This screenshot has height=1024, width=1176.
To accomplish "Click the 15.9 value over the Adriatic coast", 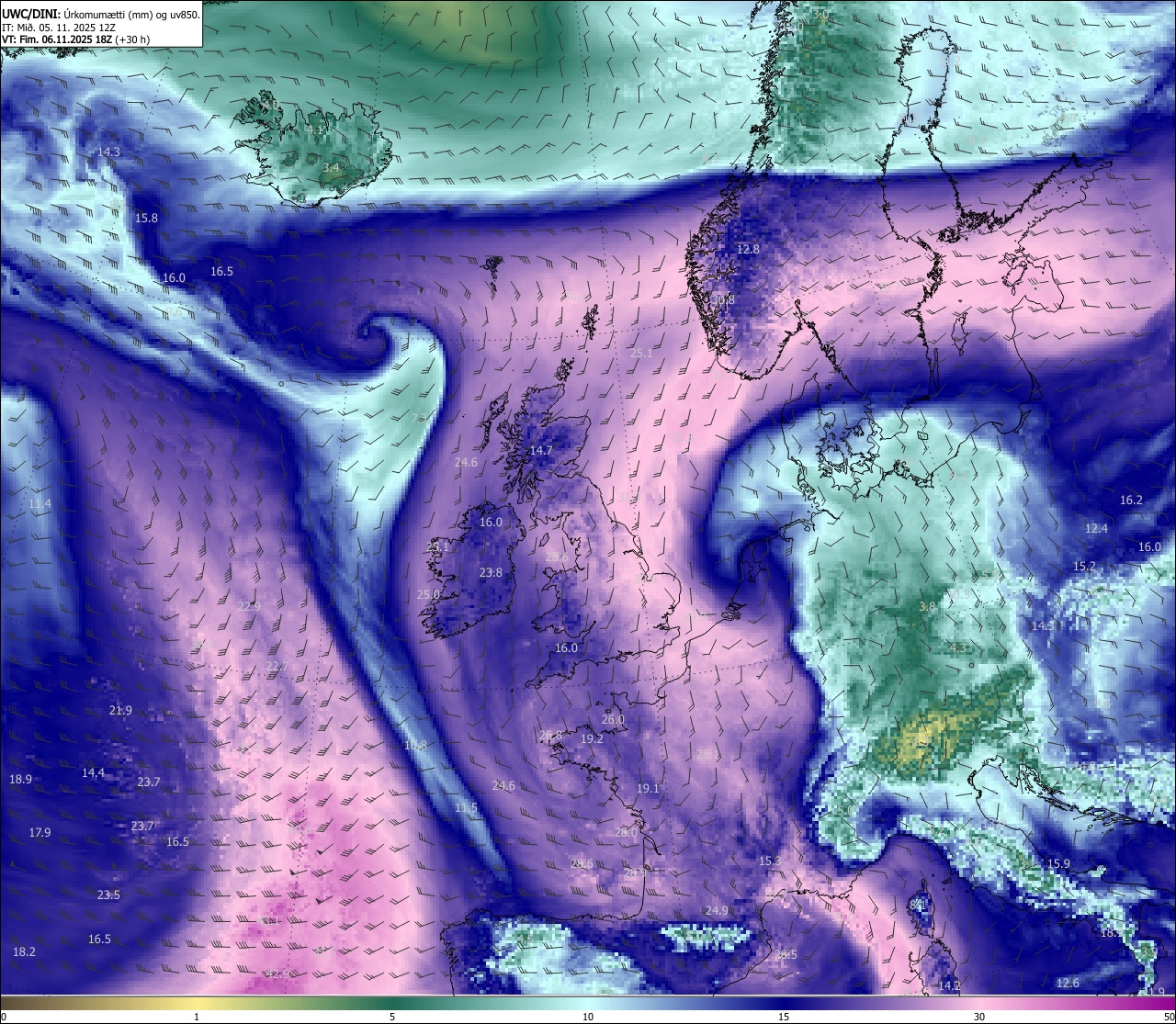I will [1058, 864].
